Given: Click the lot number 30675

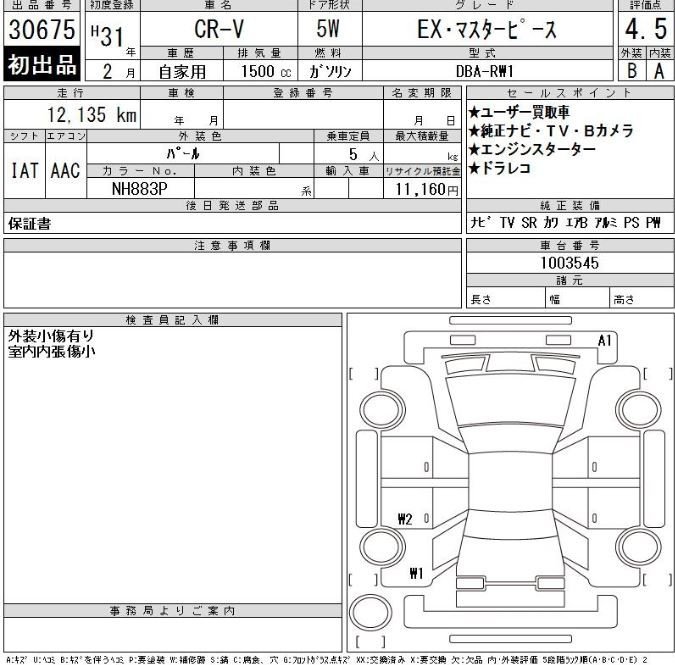Looking at the screenshot, I should click(42, 29).
